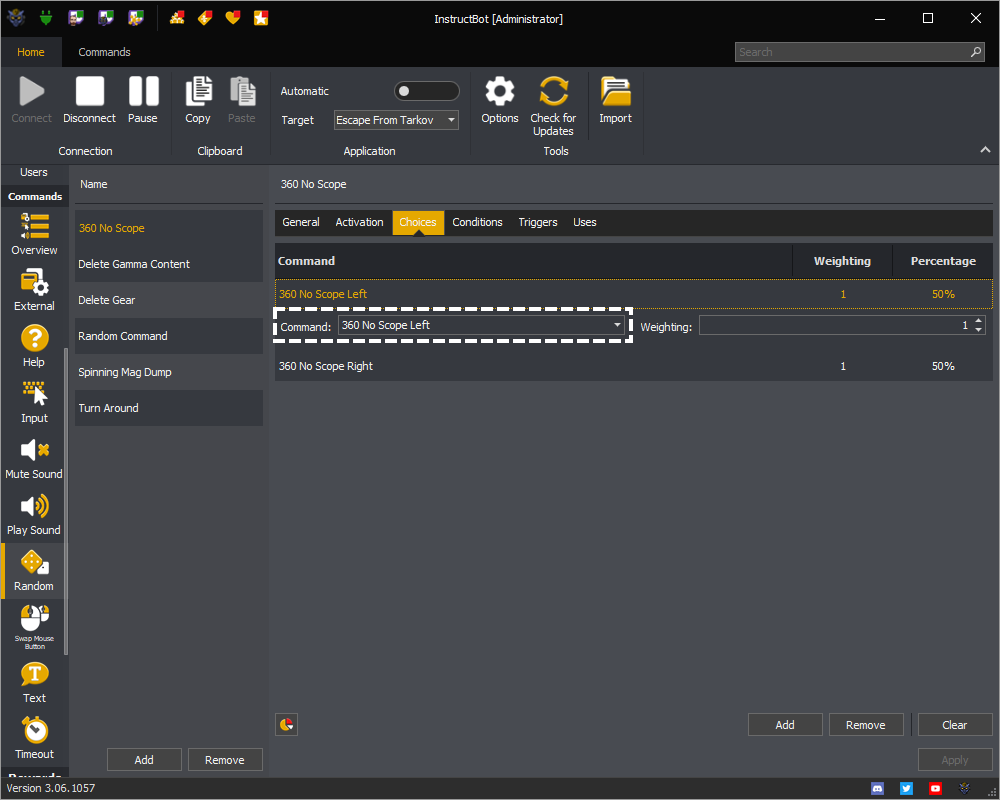The height and width of the screenshot is (800, 1000).
Task: Select Spinning Mag Dump command
Action: [168, 372]
